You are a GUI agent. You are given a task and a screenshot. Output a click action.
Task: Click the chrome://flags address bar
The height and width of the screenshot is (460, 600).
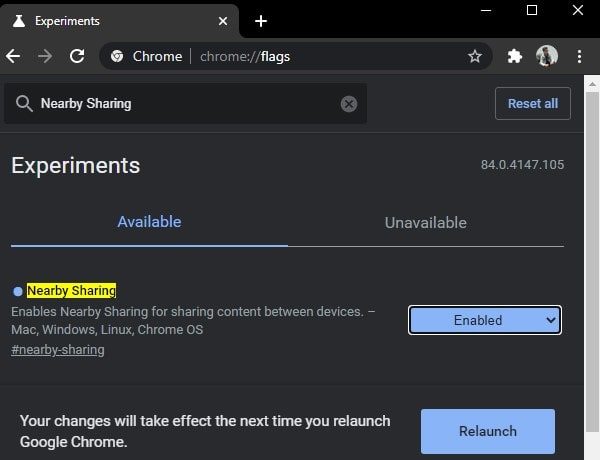(x=295, y=56)
